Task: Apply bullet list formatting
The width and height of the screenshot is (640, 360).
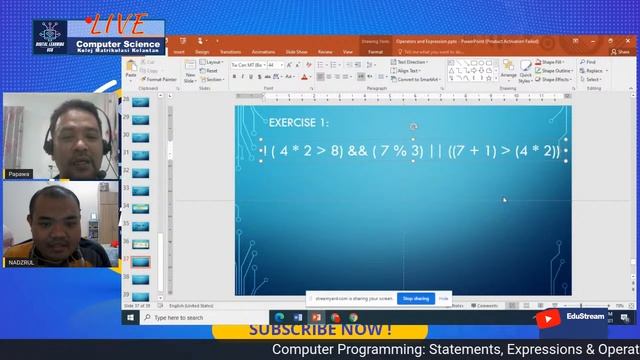Action: 320,65
